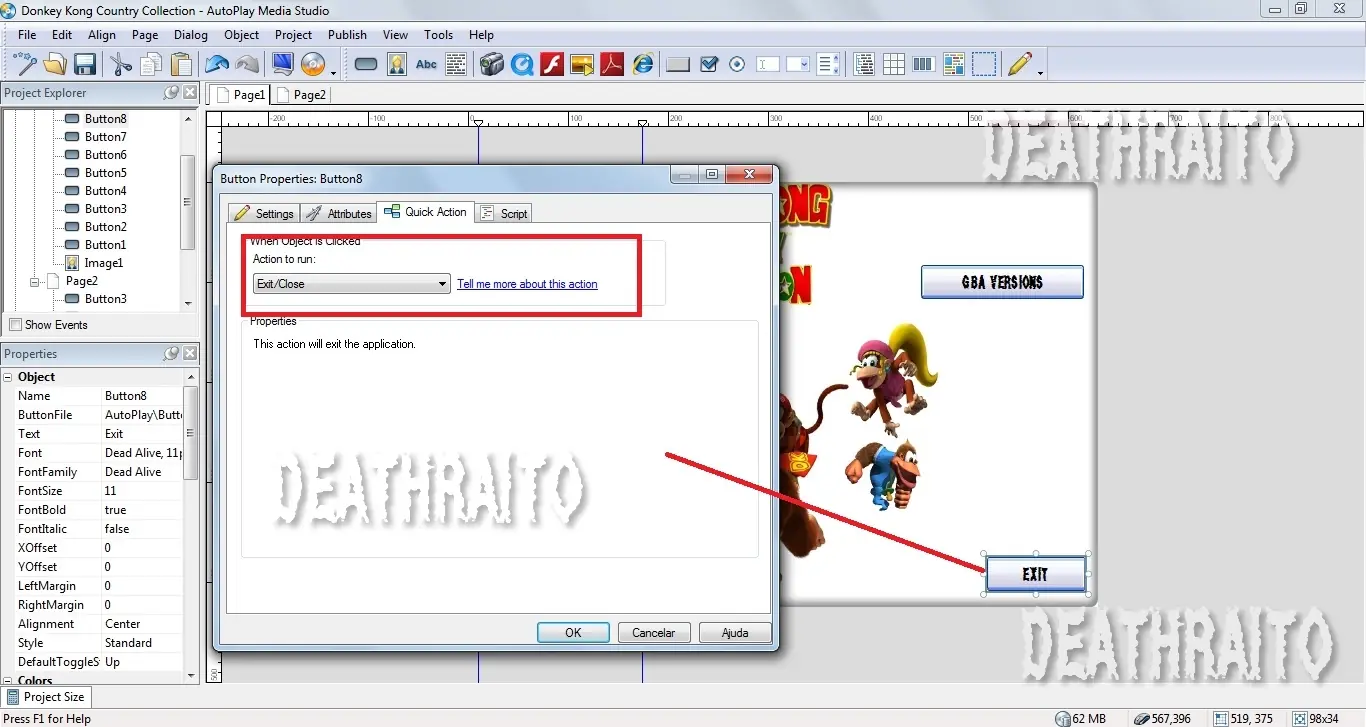Insert a QuickTime object
The width and height of the screenshot is (1366, 727).
(521, 64)
